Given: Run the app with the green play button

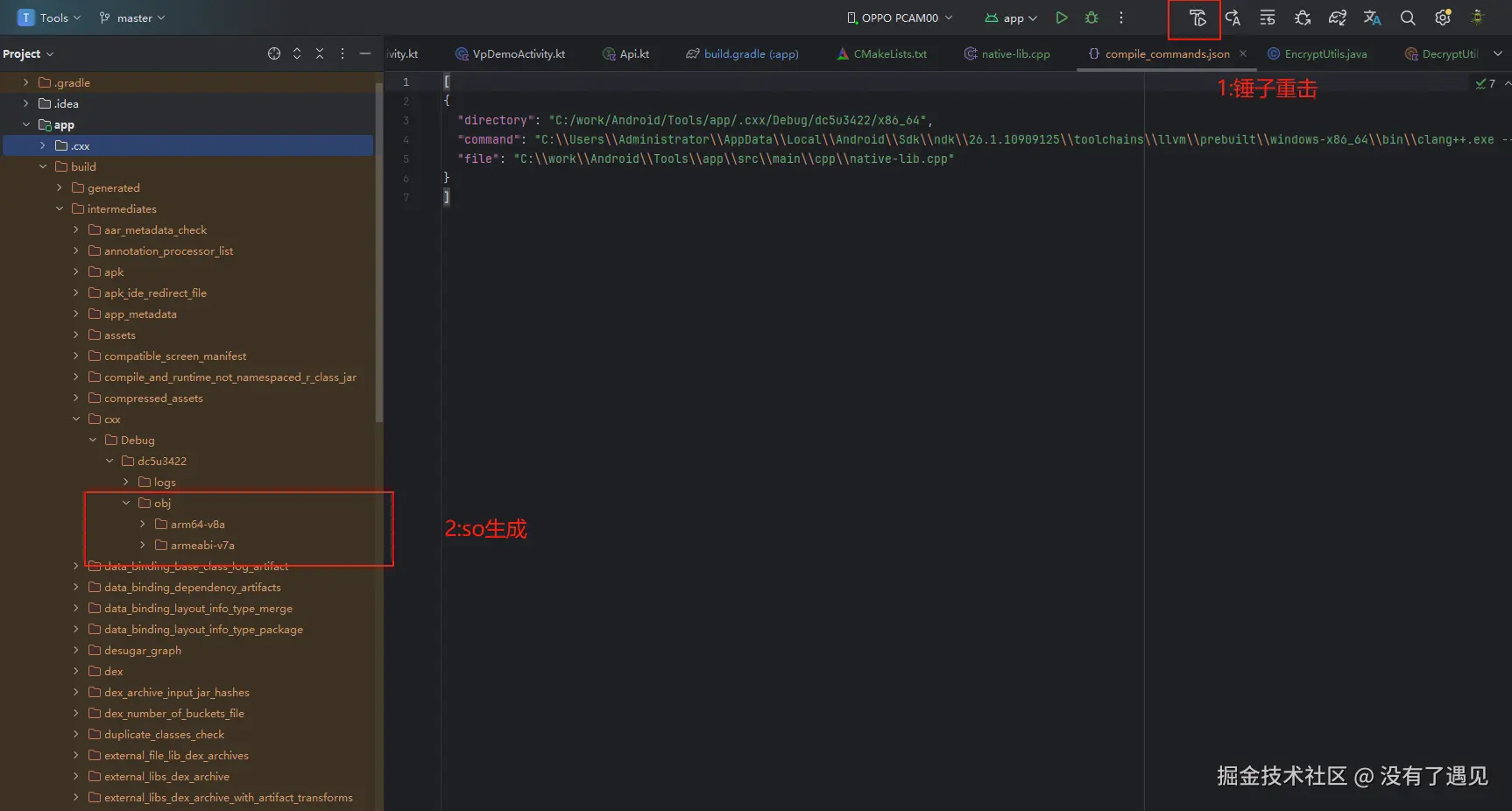Looking at the screenshot, I should 1062,18.
